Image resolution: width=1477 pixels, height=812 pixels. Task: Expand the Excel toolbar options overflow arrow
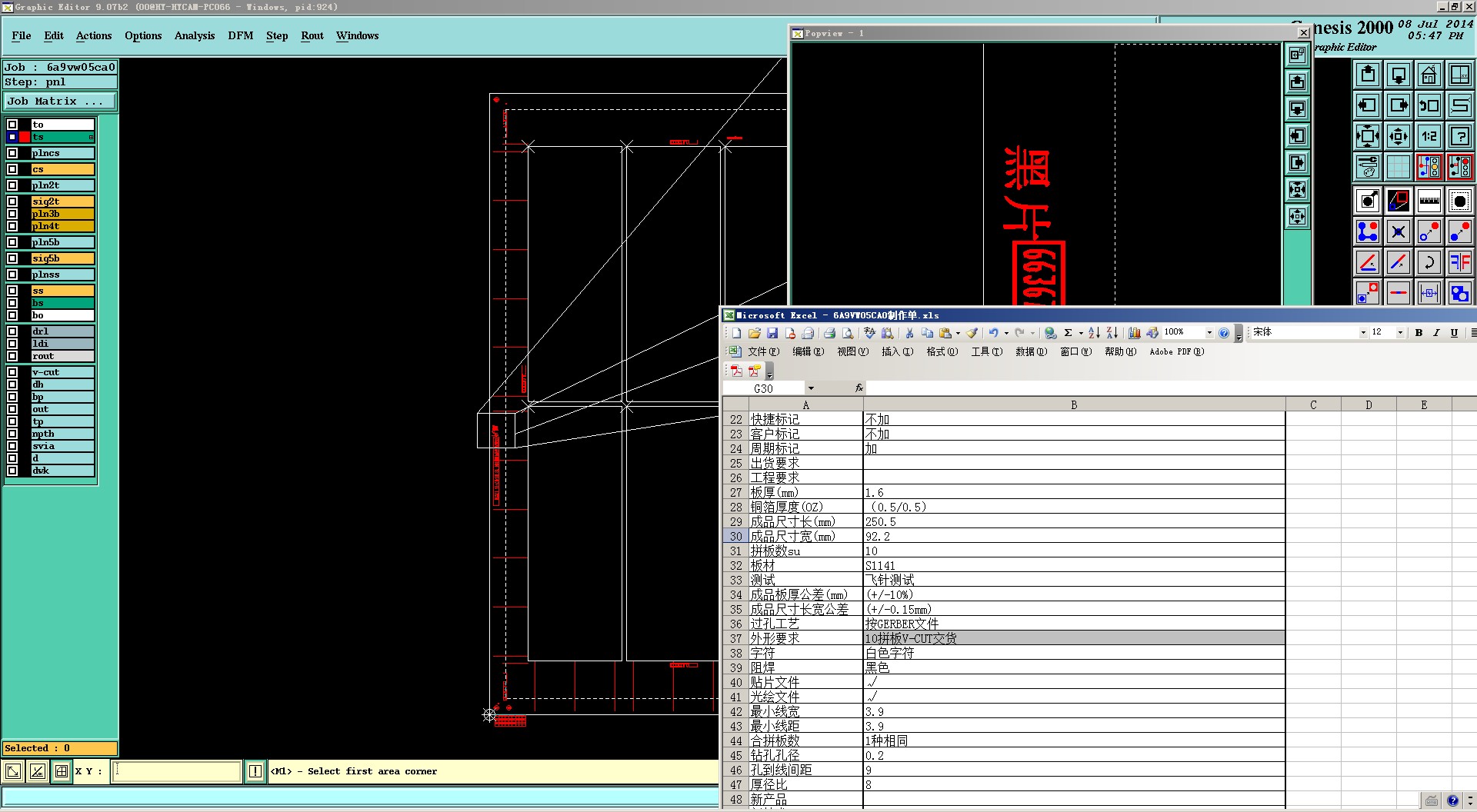pos(1239,334)
